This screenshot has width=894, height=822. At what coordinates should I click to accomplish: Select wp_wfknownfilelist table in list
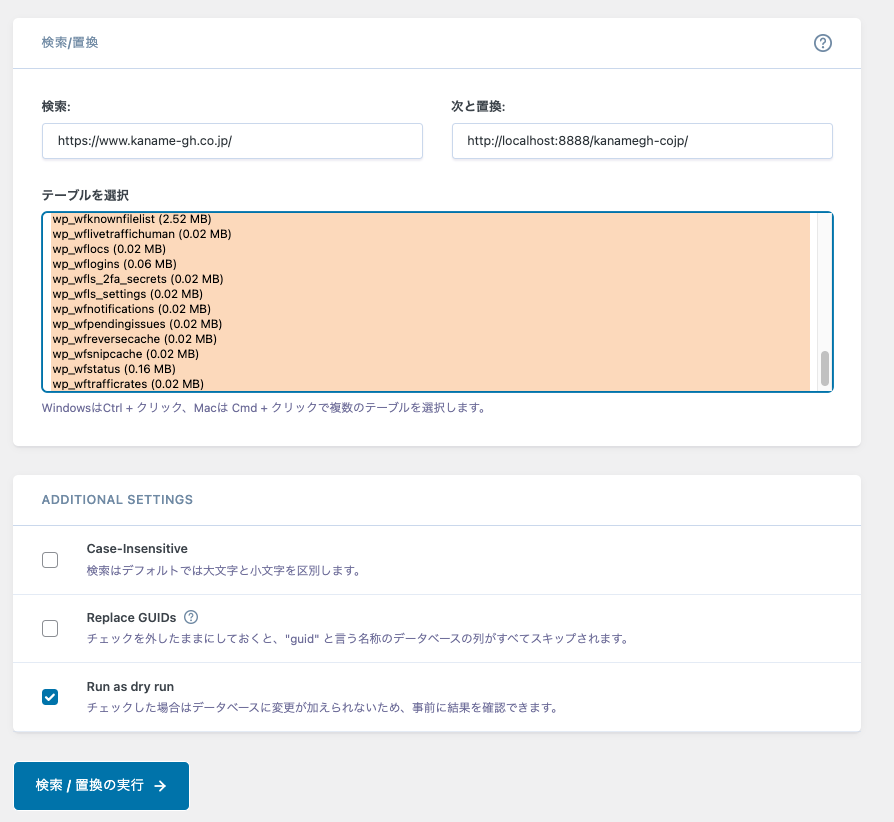pyautogui.click(x=132, y=219)
